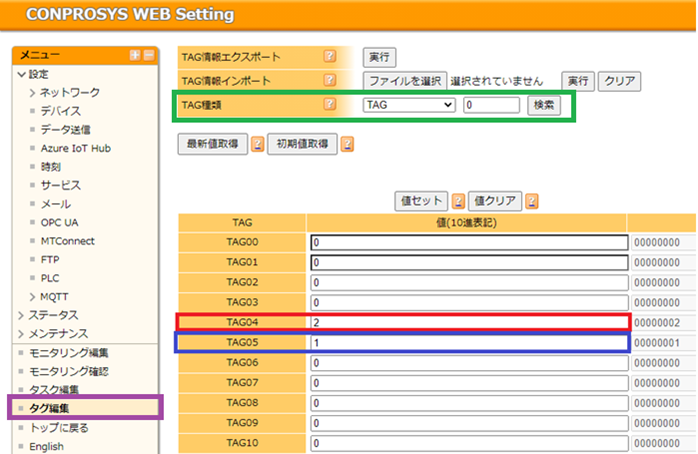Click the TAG02 value field

(x=469, y=283)
